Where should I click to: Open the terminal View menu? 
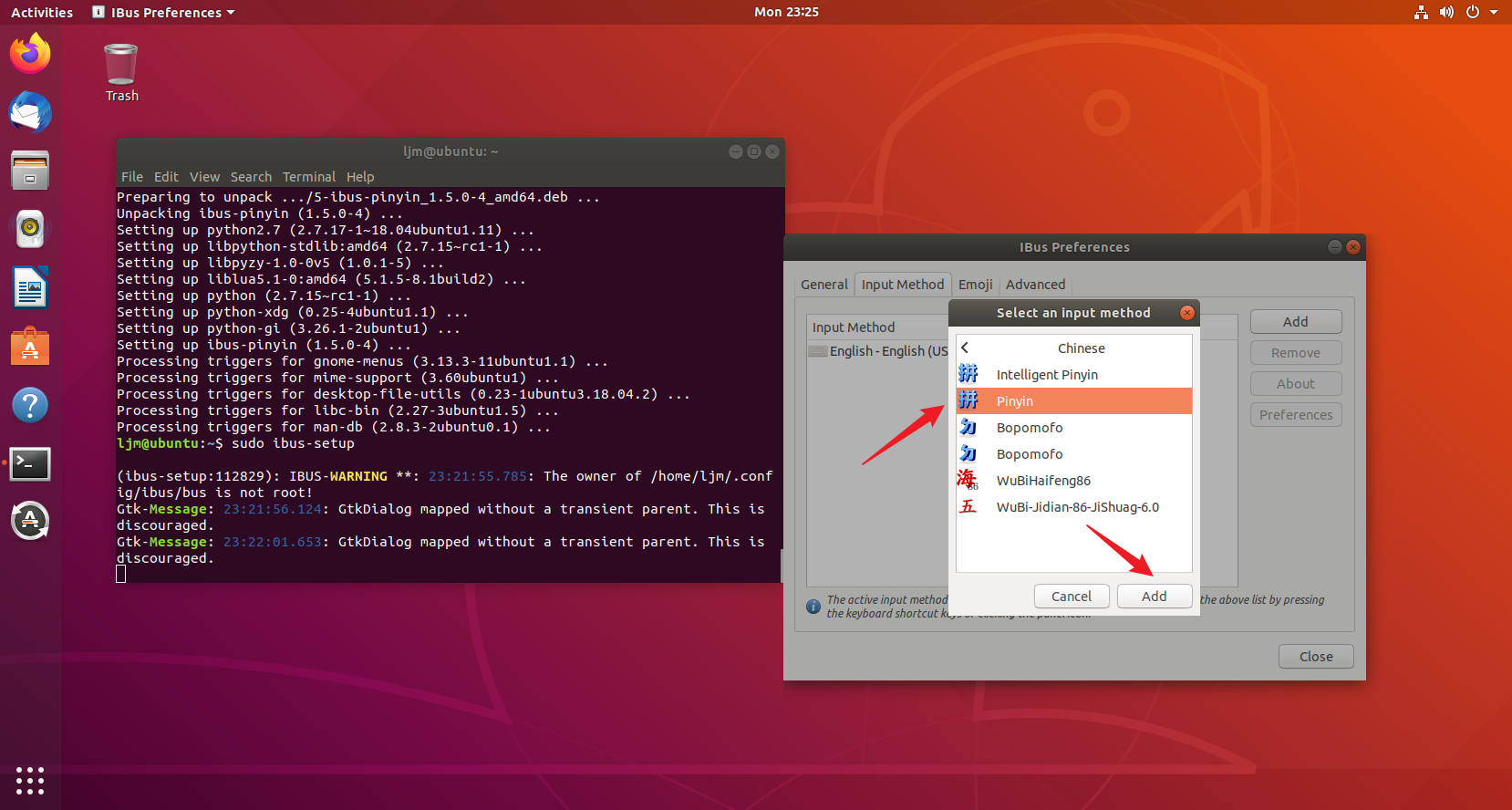(x=204, y=176)
